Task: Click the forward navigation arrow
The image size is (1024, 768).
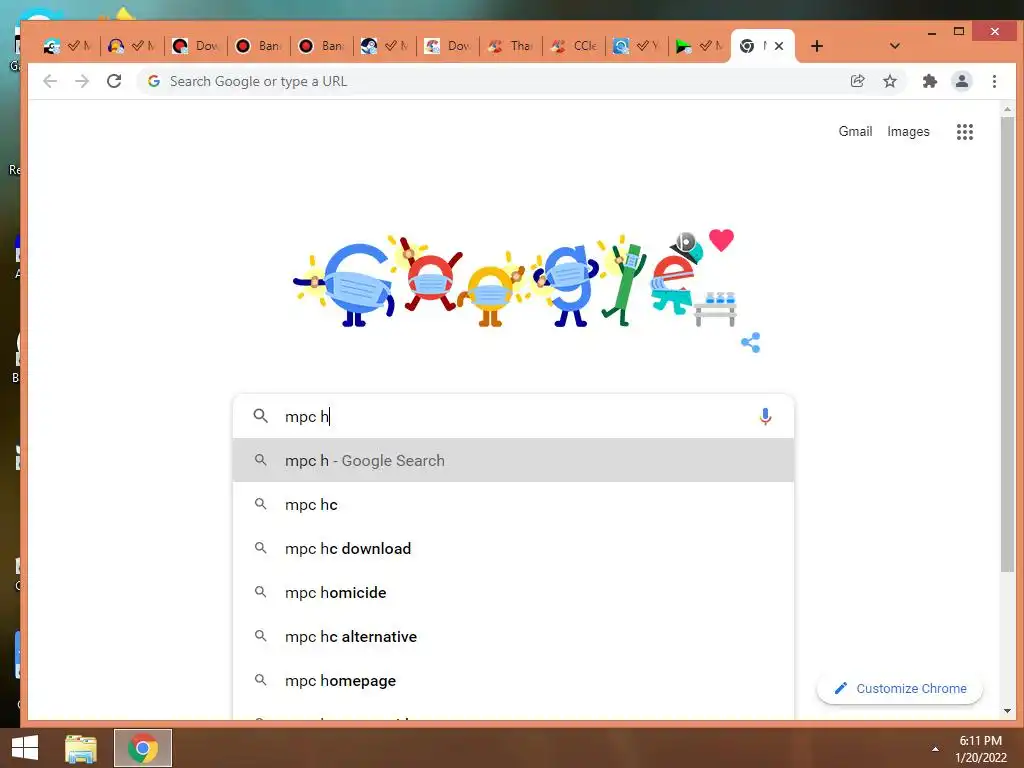Action: 82,81
